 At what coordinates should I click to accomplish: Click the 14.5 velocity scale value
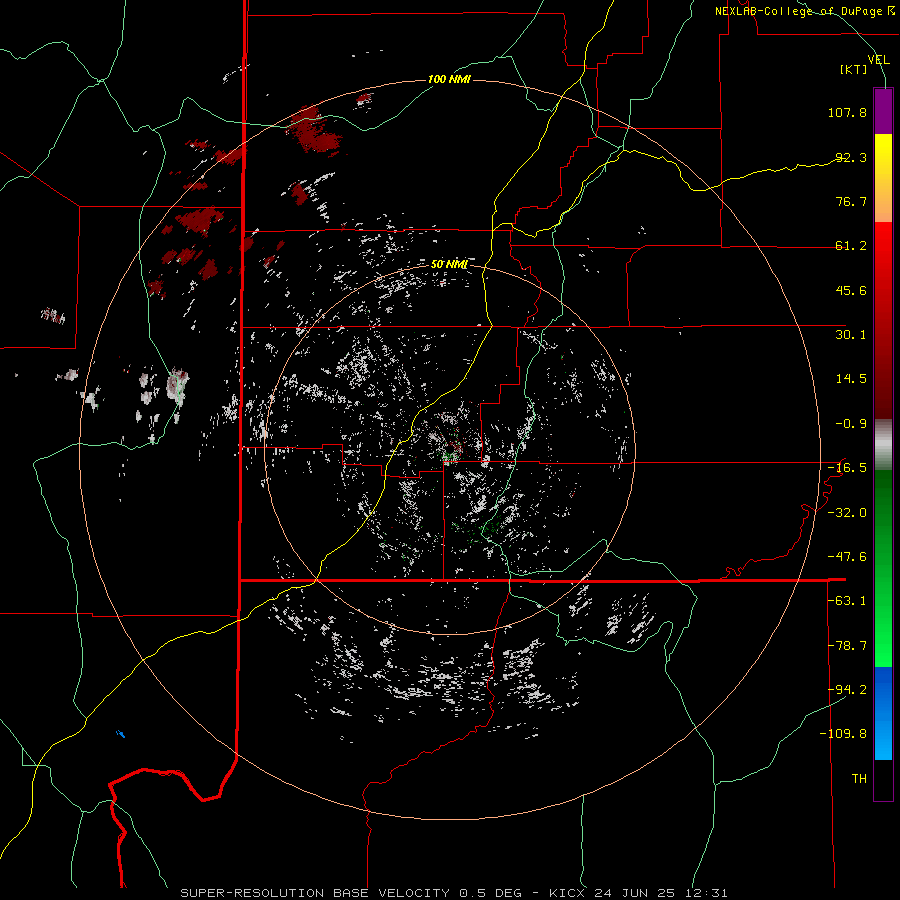pos(851,379)
